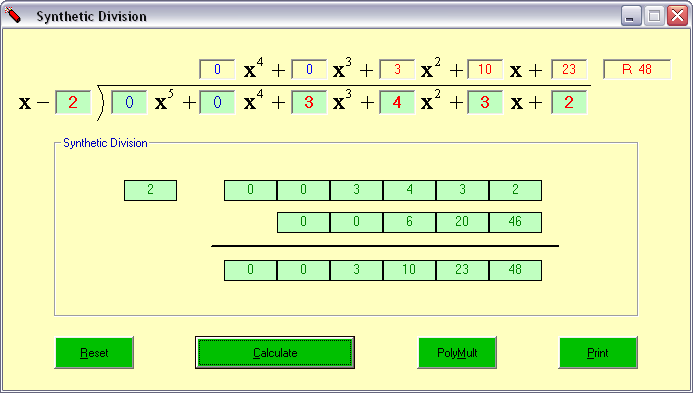Print the synthetic division result
This screenshot has height=393, width=693.
coord(598,353)
